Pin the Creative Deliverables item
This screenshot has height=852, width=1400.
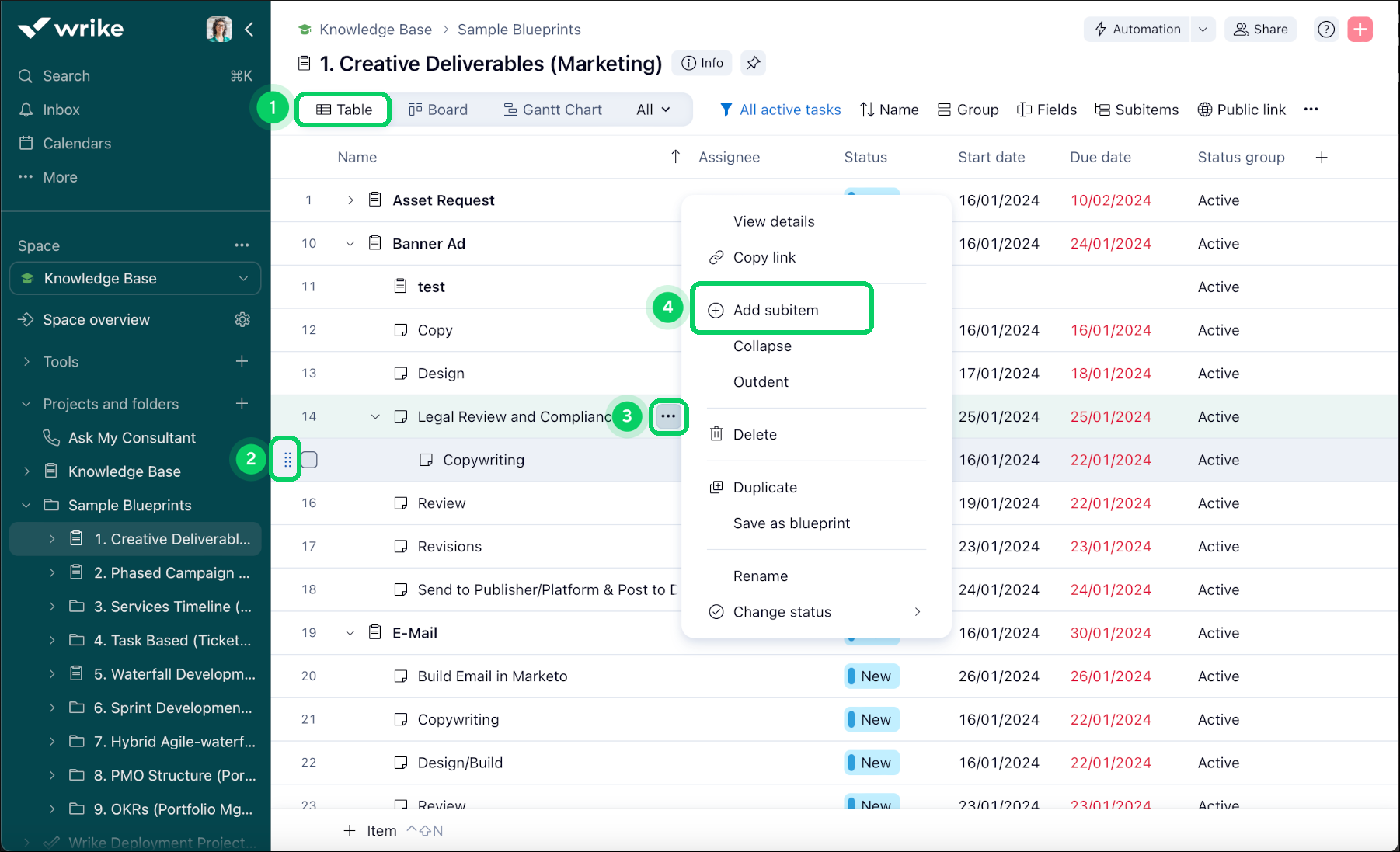click(752, 63)
